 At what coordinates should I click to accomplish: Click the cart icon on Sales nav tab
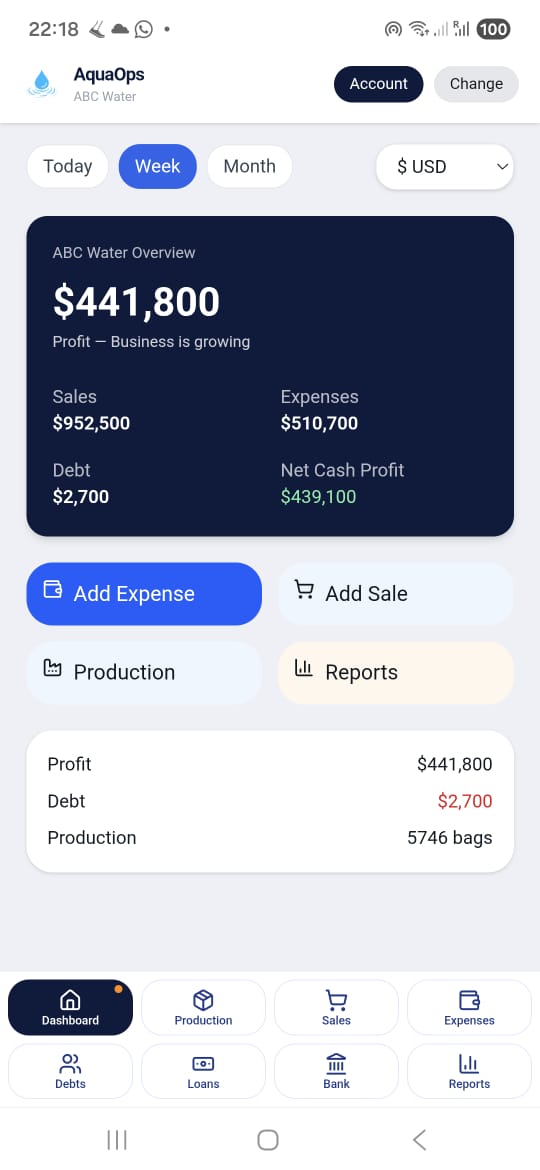(336, 1000)
